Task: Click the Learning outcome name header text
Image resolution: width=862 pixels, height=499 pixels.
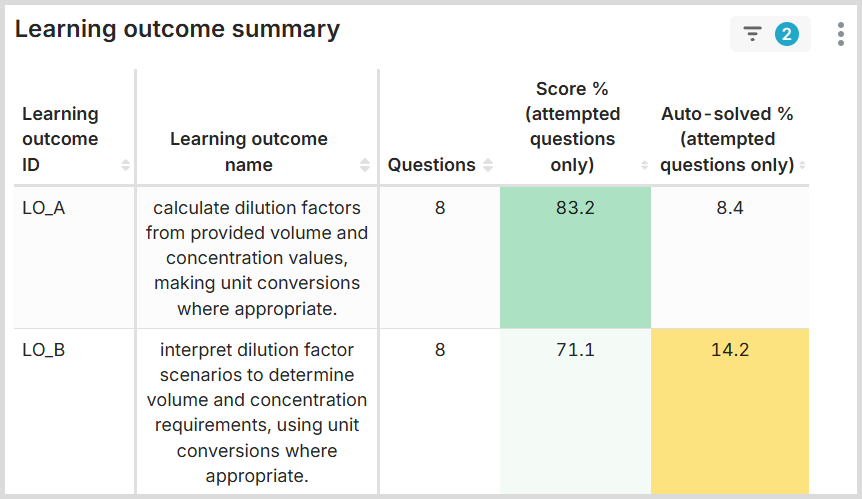Action: (x=249, y=152)
